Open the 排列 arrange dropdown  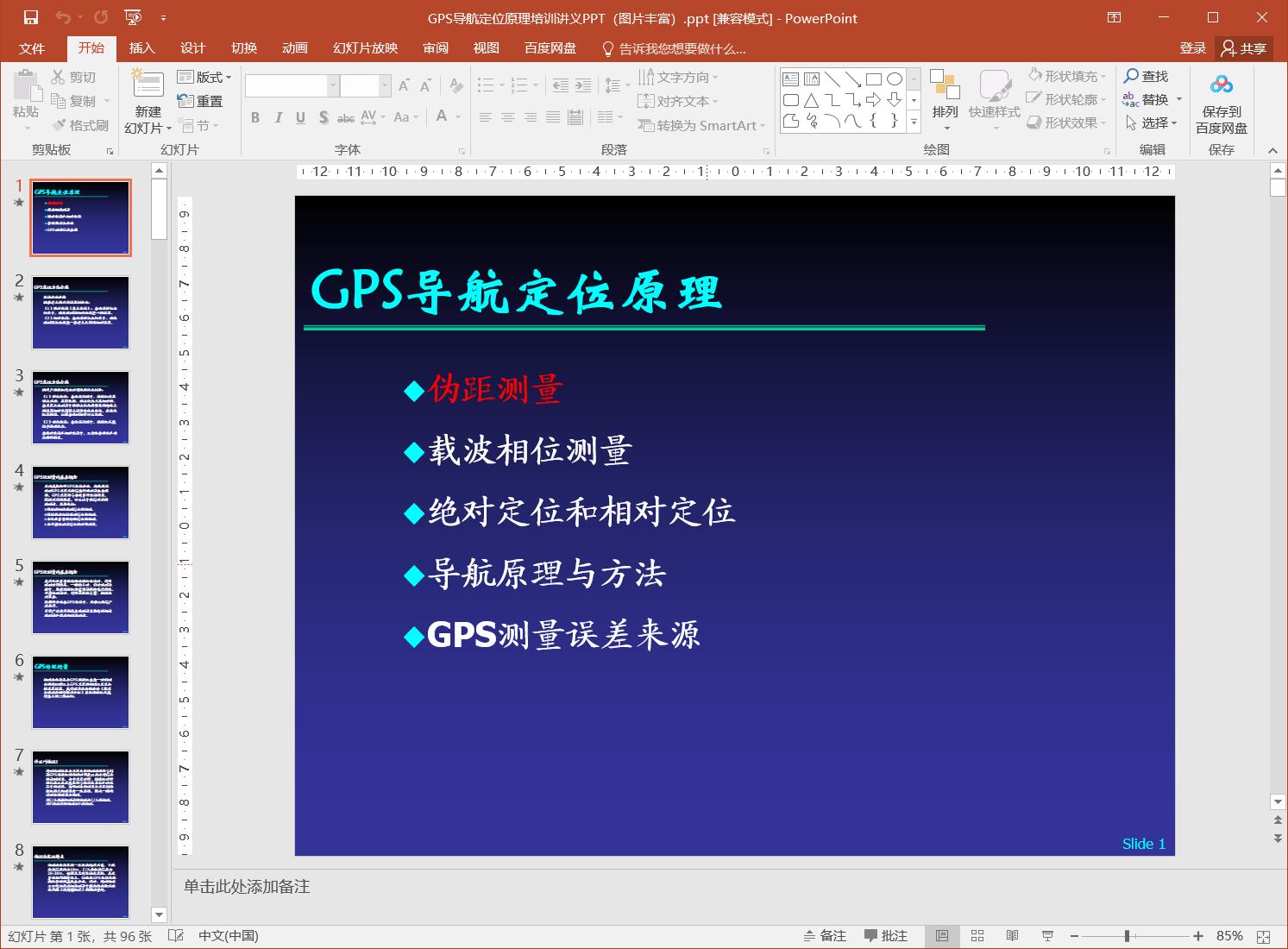[x=946, y=101]
